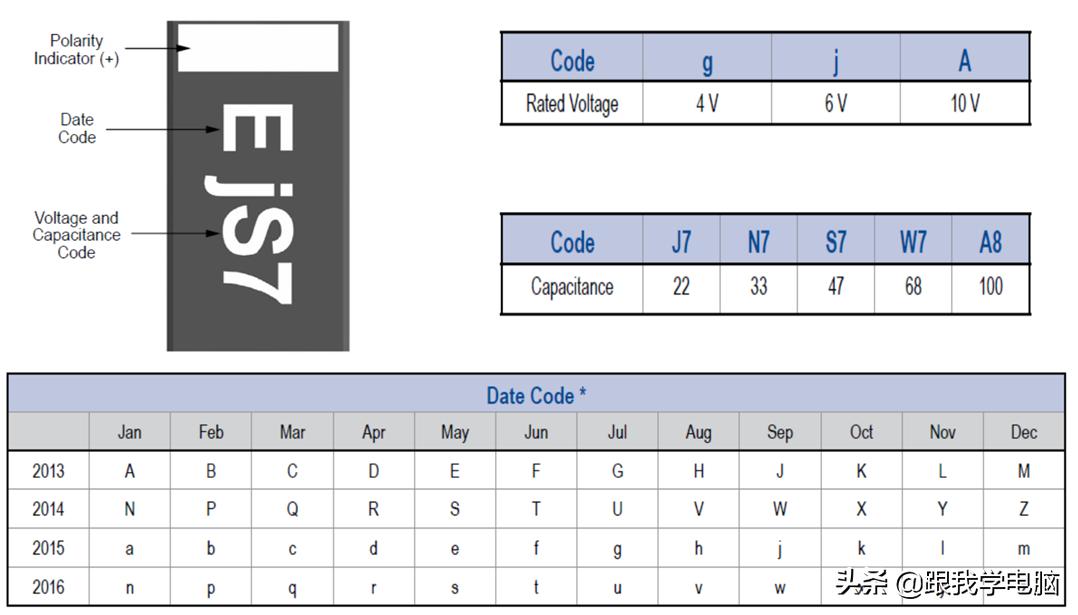Click the '6 V' rated voltage cell
The image size is (1078, 615).
pyautogui.click(x=835, y=104)
